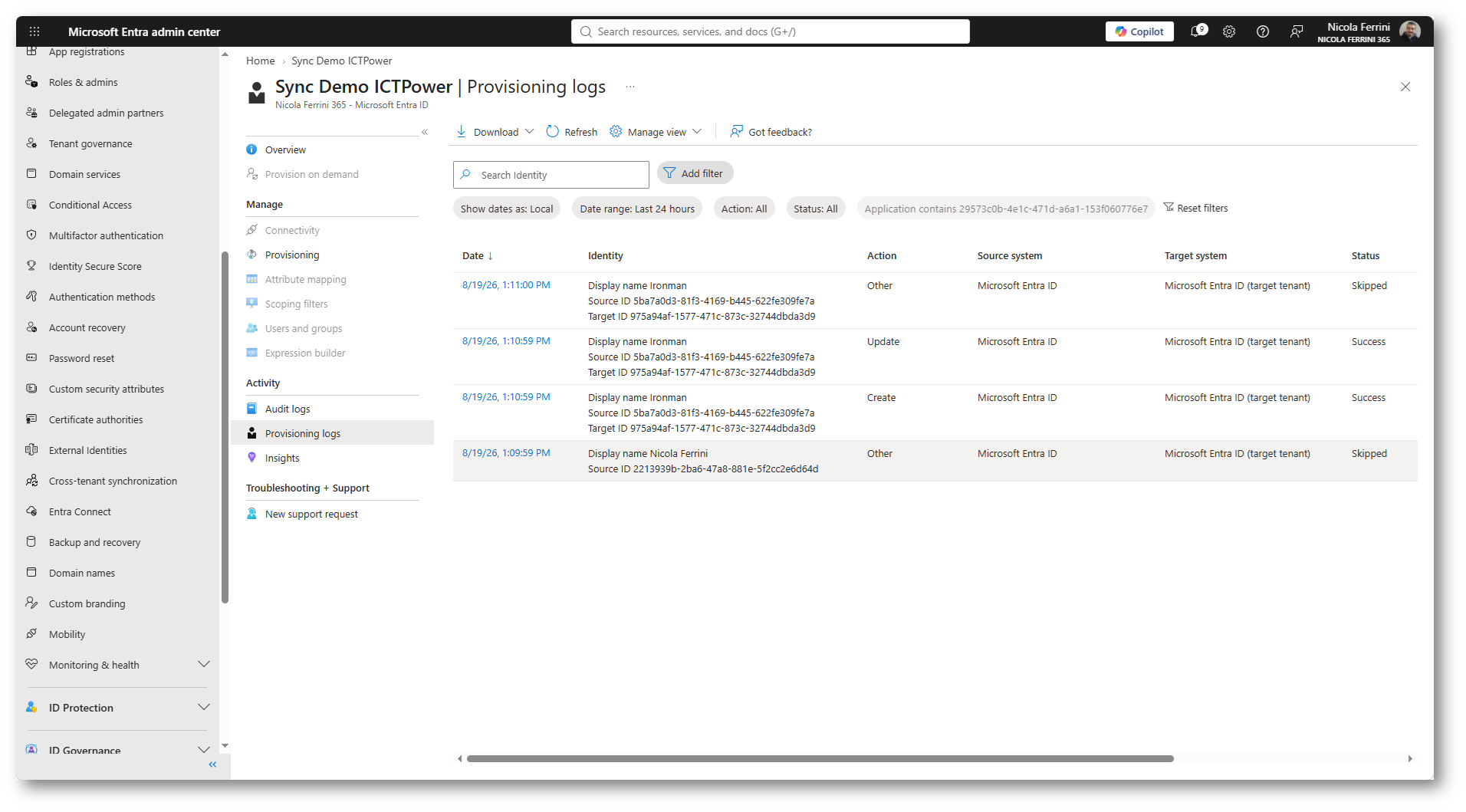
Task: Click the Password reset icon
Action: 31,358
